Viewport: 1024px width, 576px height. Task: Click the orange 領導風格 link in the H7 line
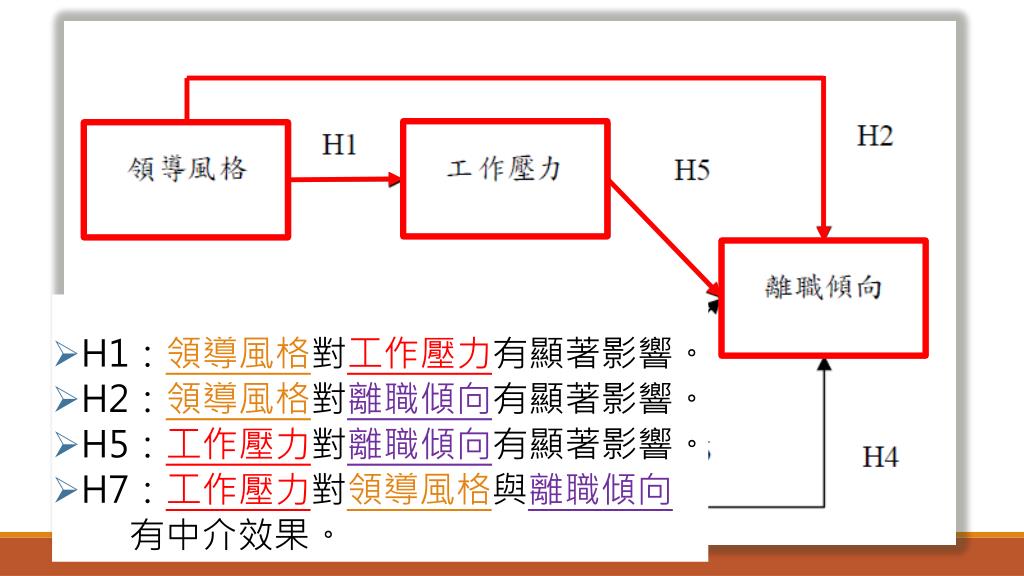point(419,490)
